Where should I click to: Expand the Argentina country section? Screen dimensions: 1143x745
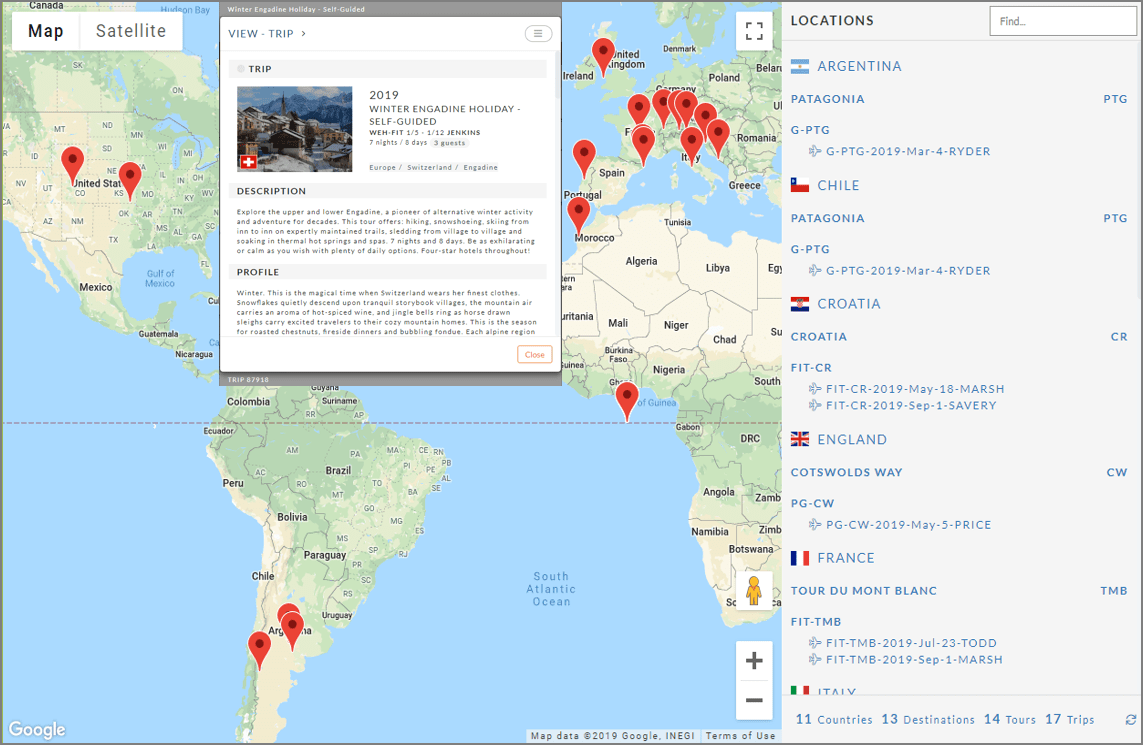tap(859, 66)
